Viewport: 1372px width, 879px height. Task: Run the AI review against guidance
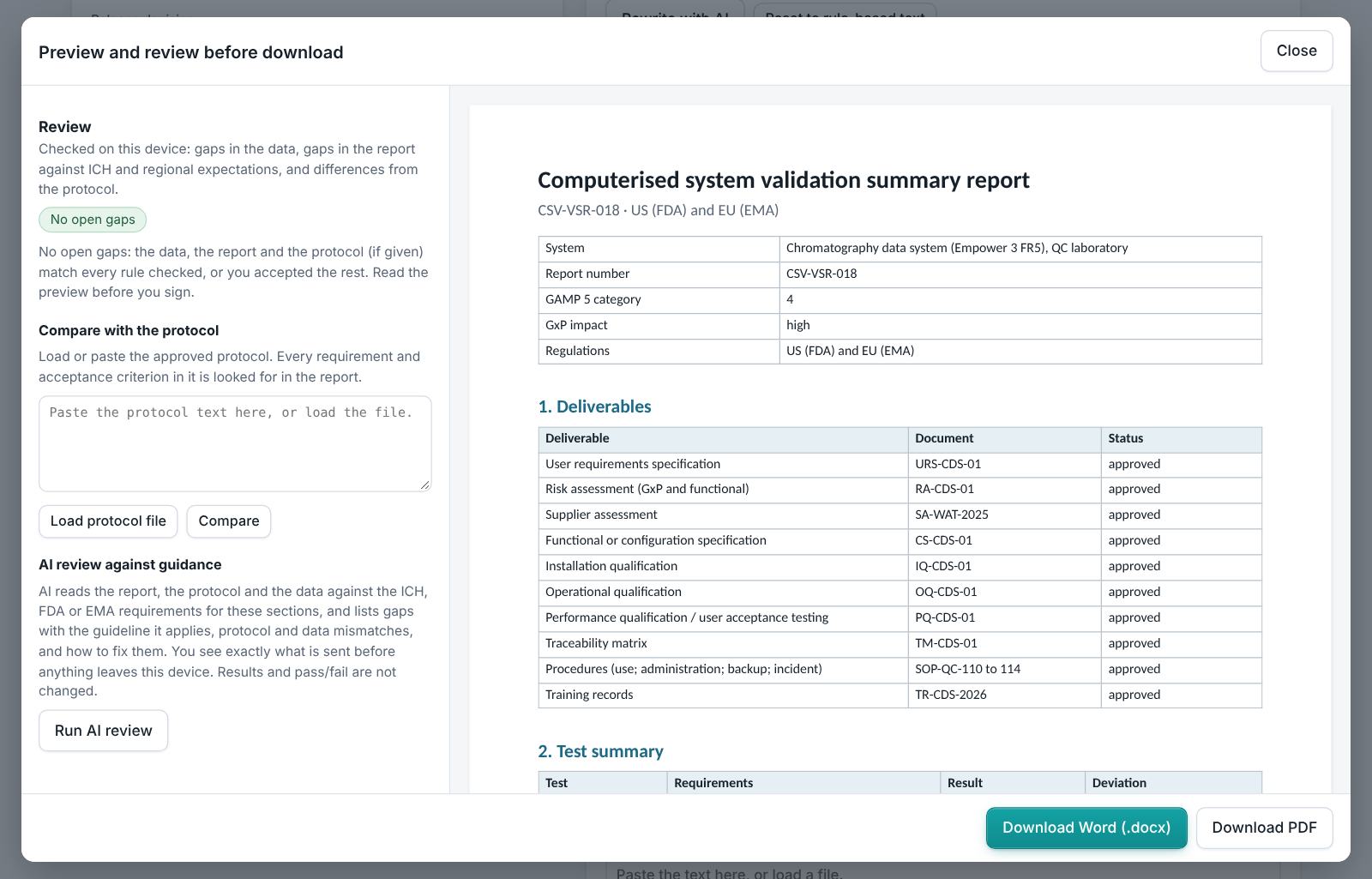103,731
